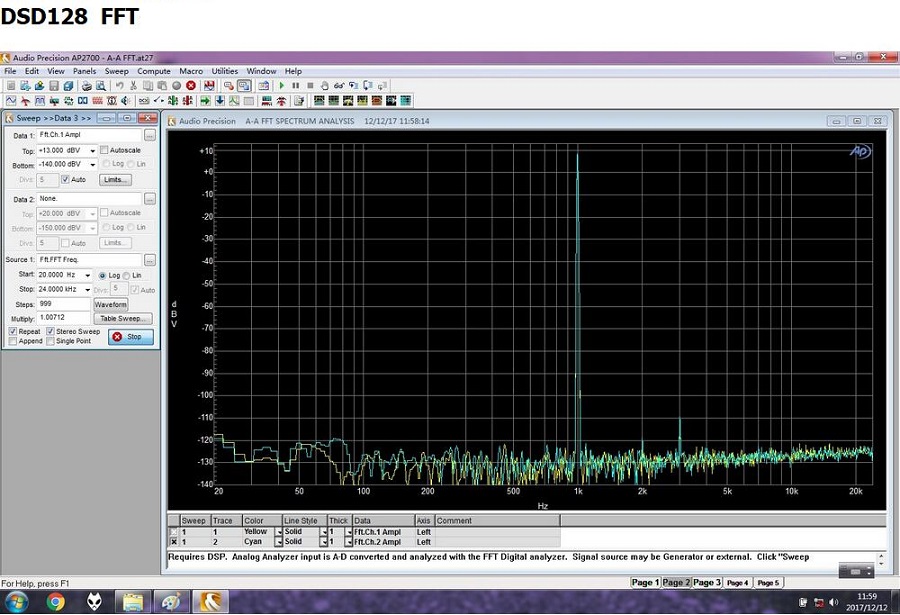Click Data 1 browse ellipsis button

(x=149, y=135)
